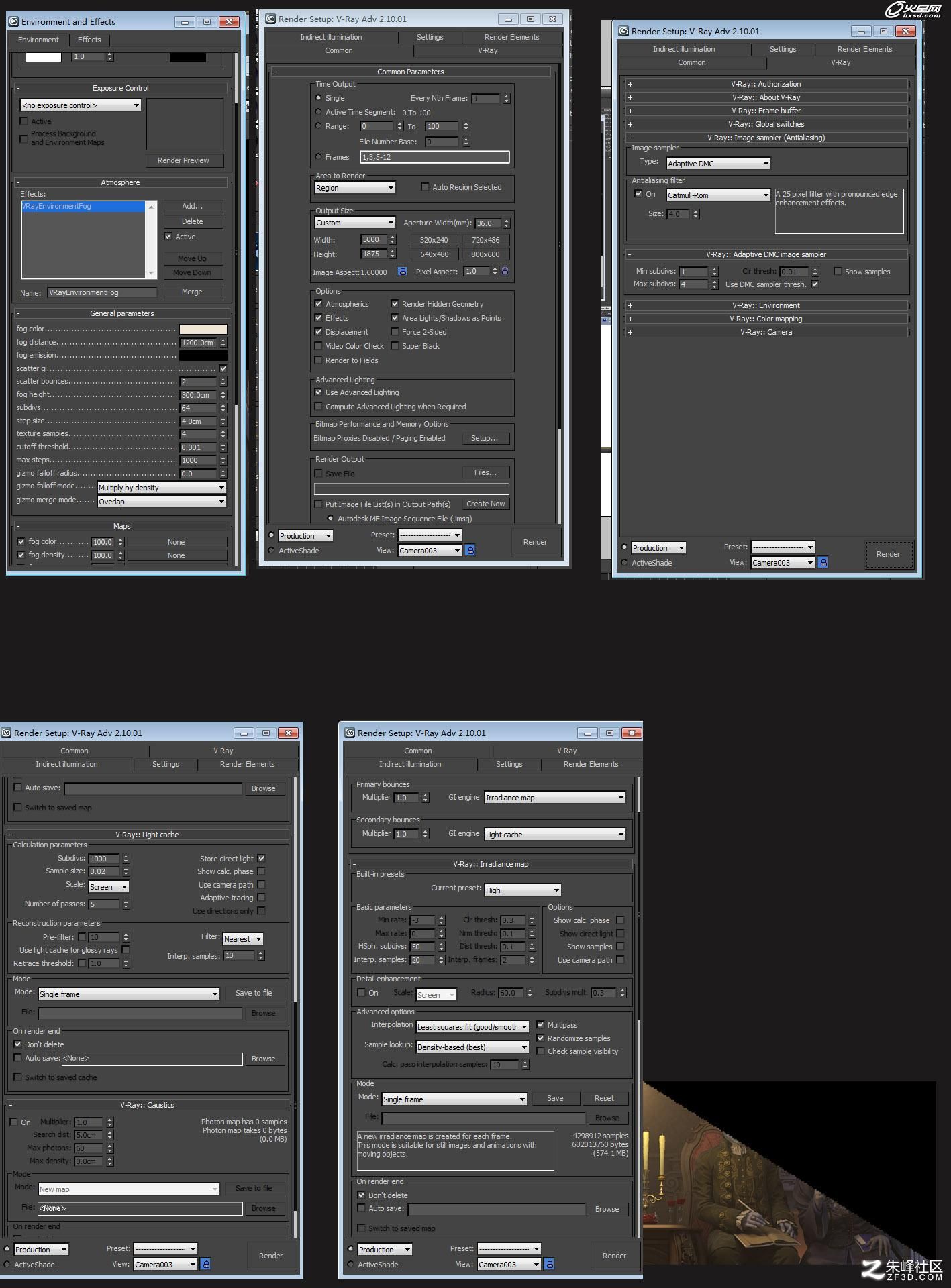
Task: Click Files... button in Render Output
Action: (x=485, y=472)
